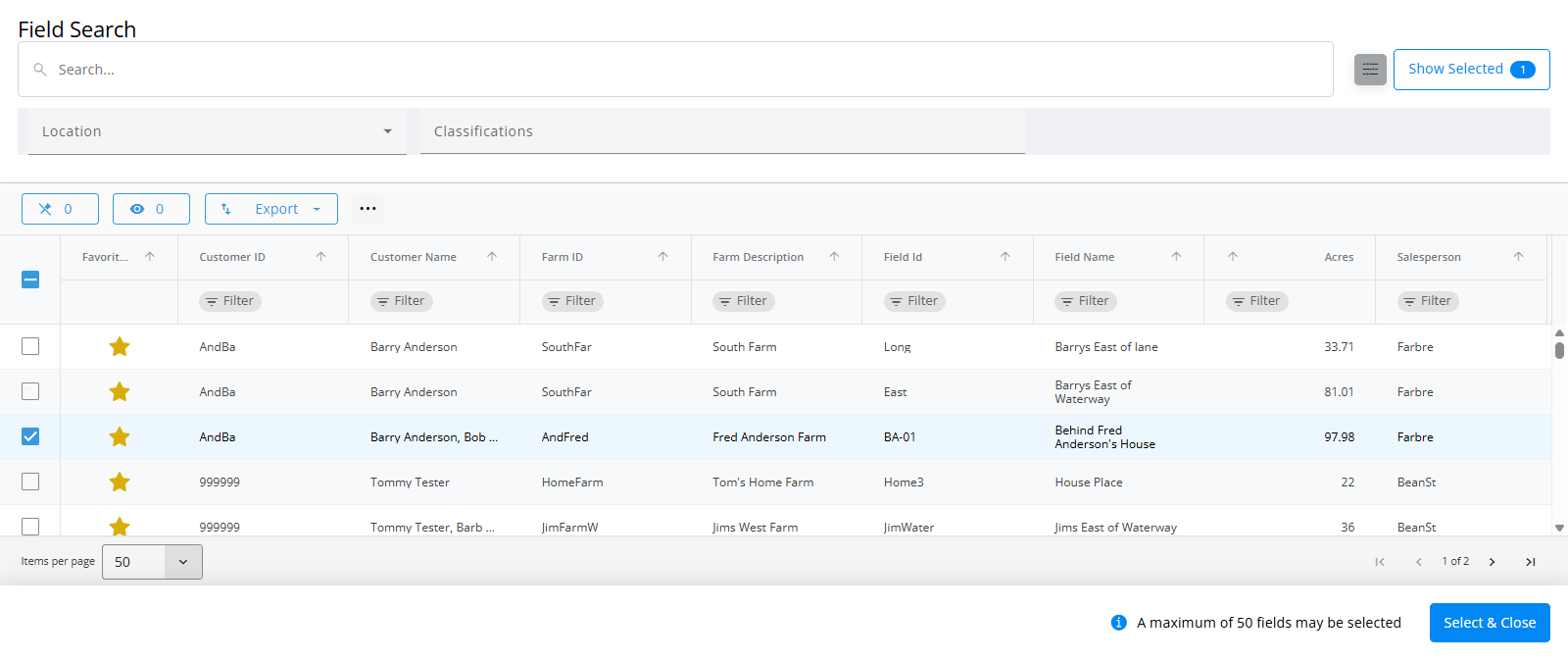Screen dimensions: 1568x660
Task: Toggle favorite star on BA-01 field row
Action: [120, 437]
